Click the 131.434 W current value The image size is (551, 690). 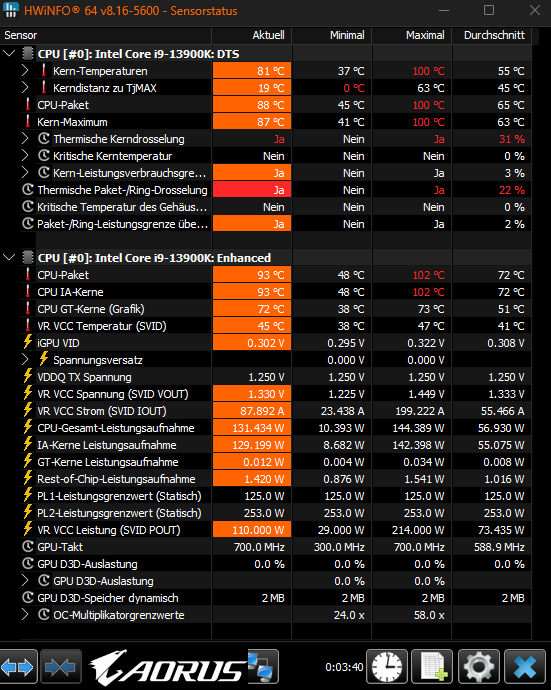tap(258, 428)
